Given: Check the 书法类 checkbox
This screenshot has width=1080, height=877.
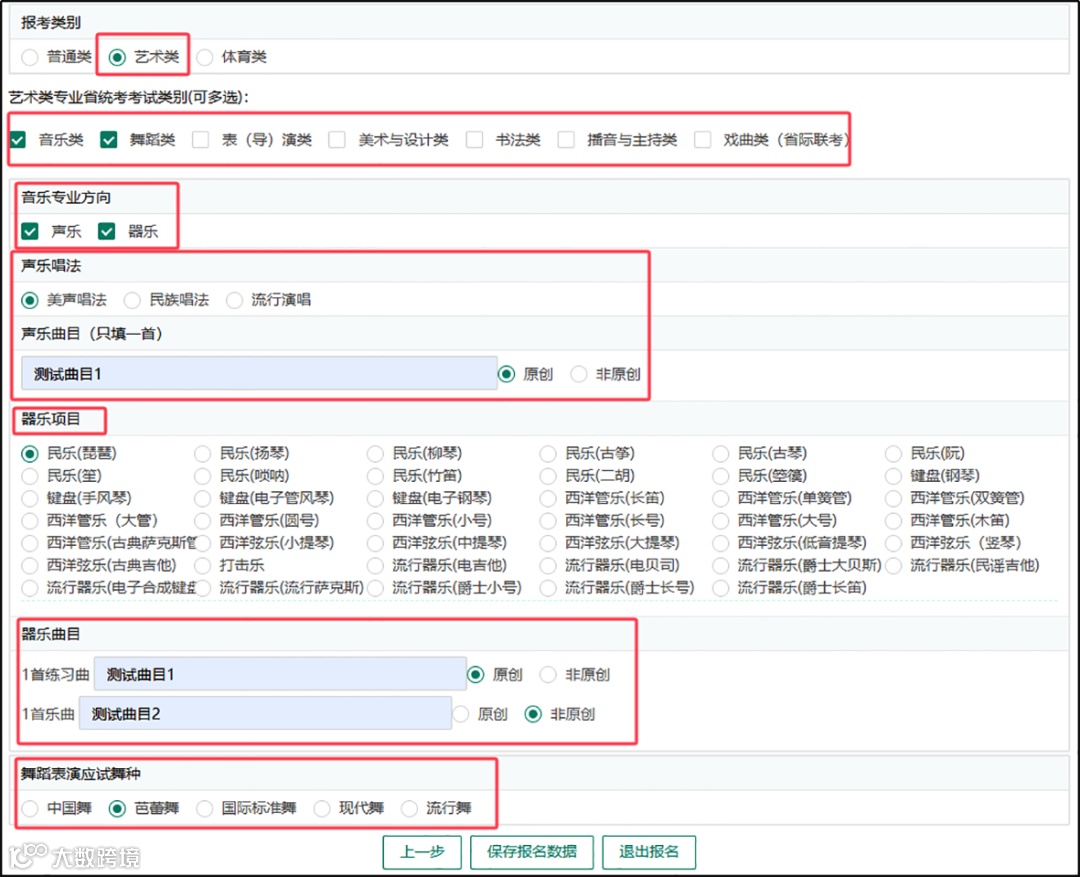Looking at the screenshot, I should click(x=475, y=140).
